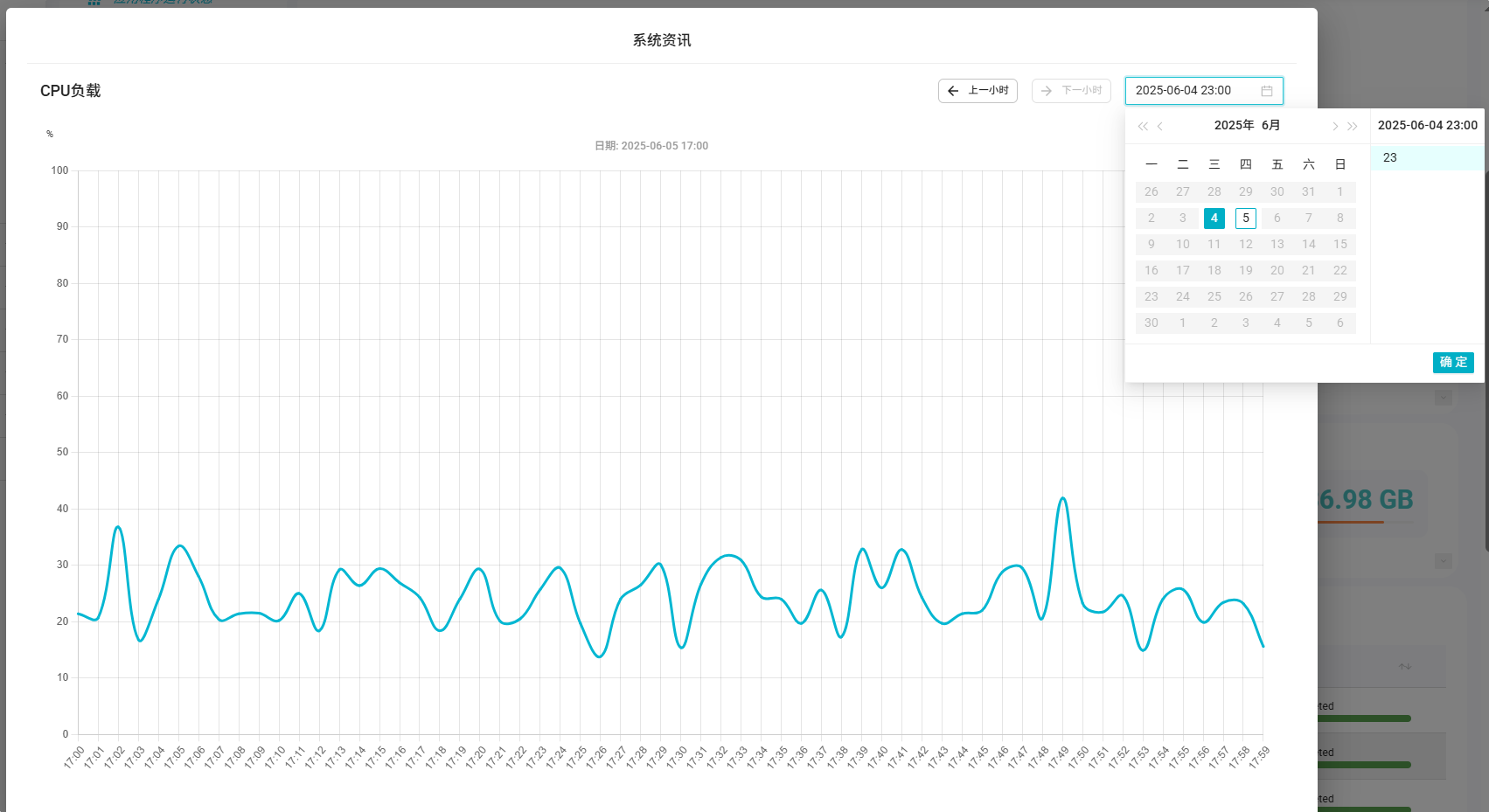Image resolution: width=1489 pixels, height=812 pixels.
Task: Click the 100 label on the y-axis
Action: click(x=59, y=170)
